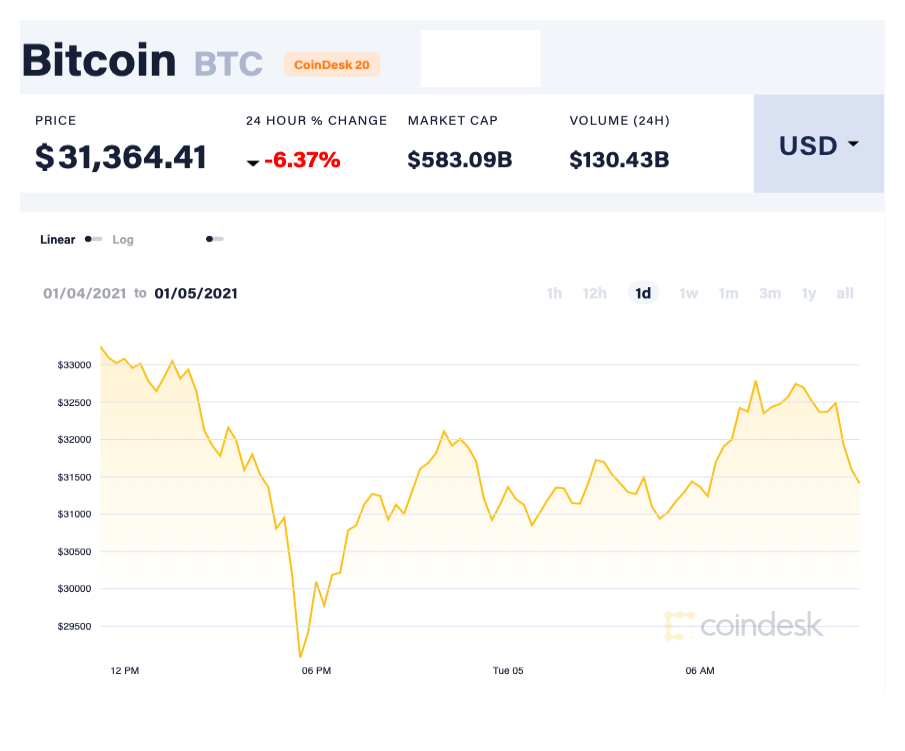Select the 3m range option
The image size is (905, 751).
[769, 293]
